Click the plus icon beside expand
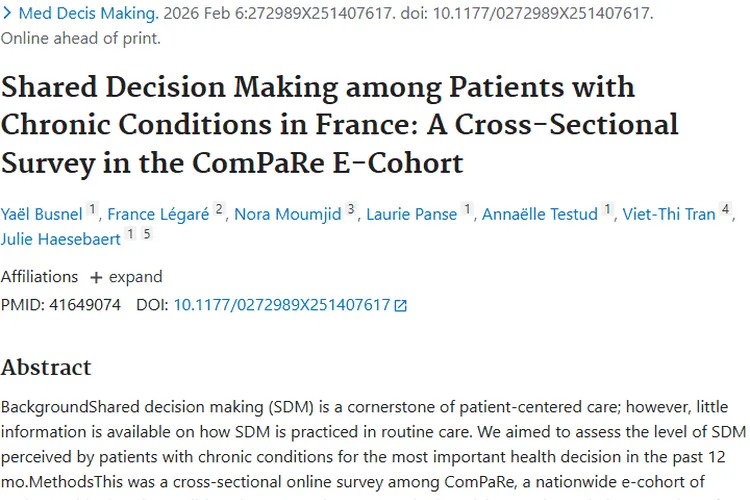Screen dimensions: 750x500 96,277
